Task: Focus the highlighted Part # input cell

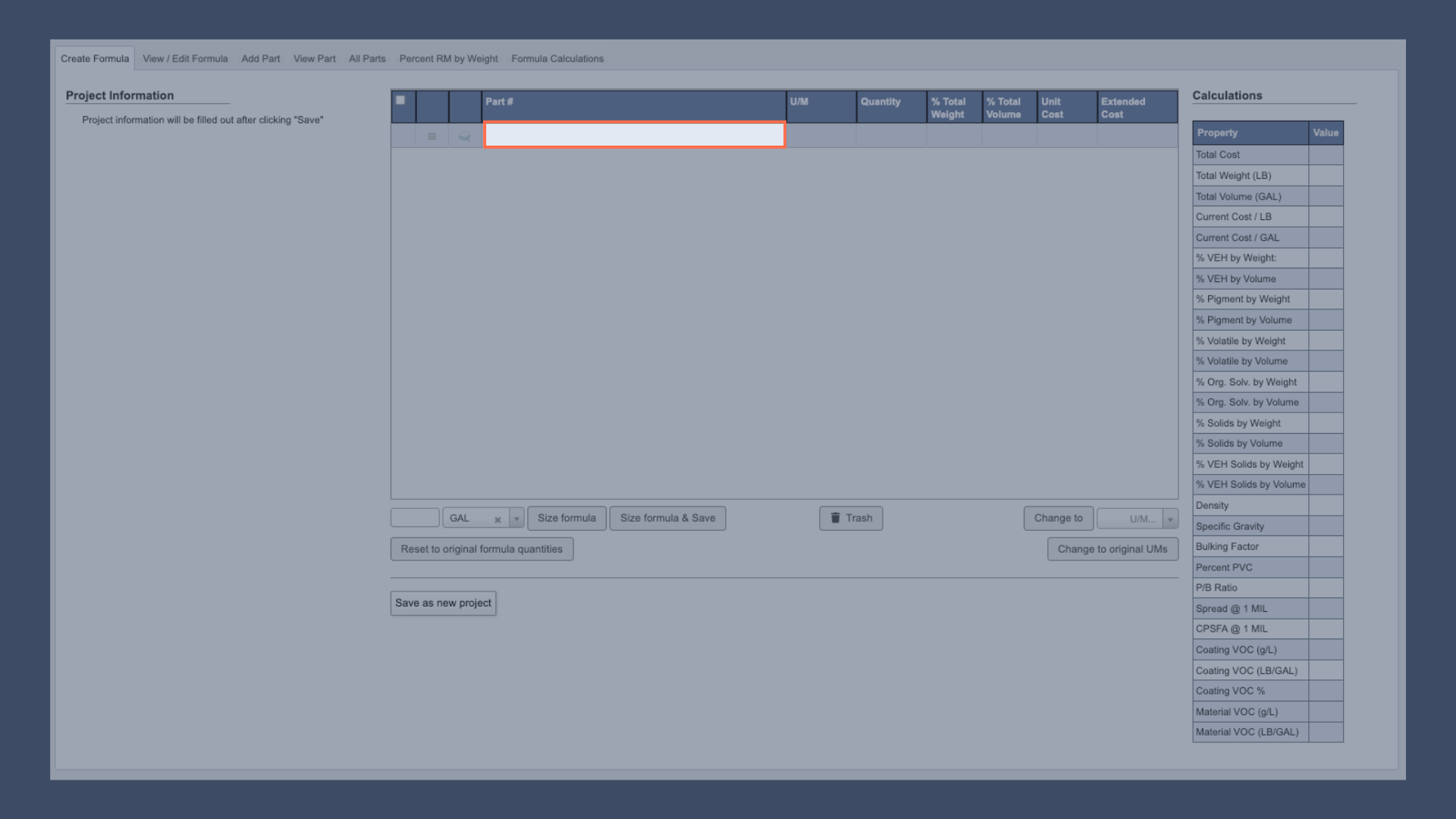Action: (634, 135)
